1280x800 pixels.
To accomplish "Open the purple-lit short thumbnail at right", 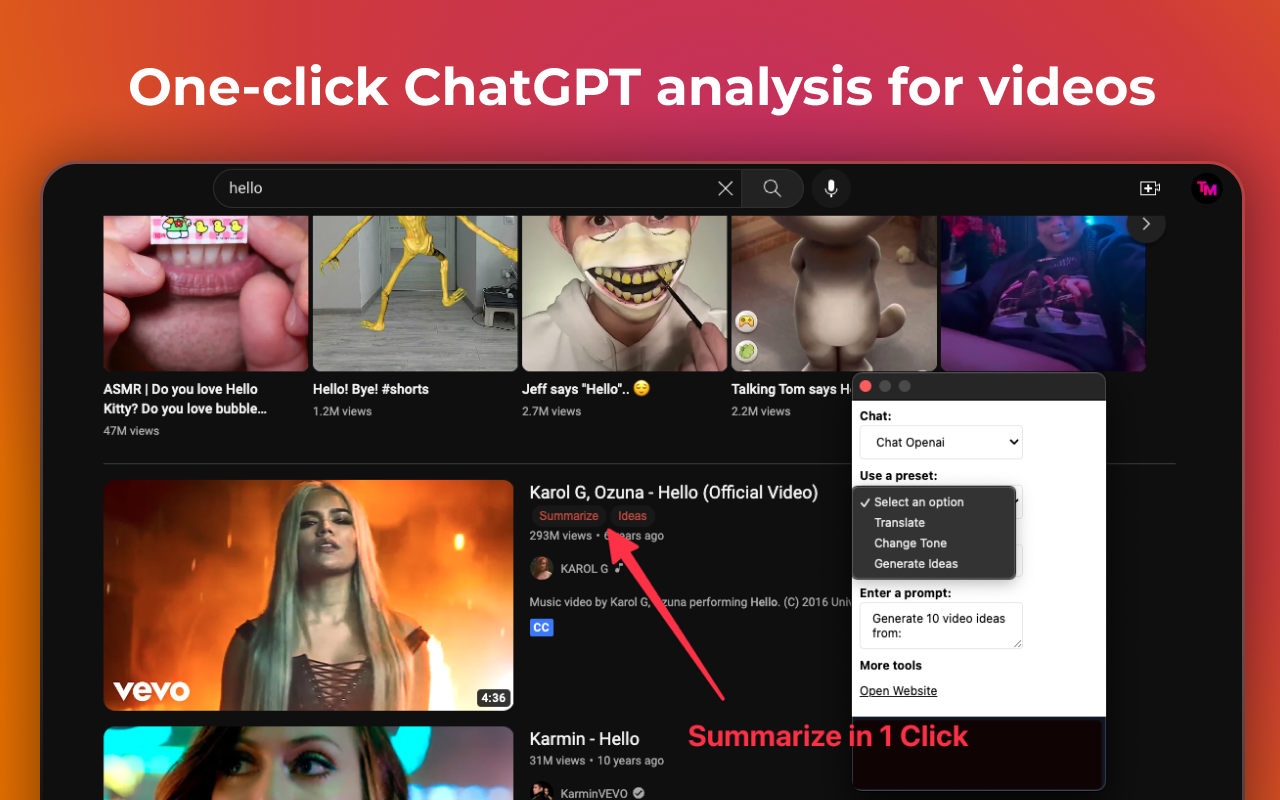I will [x=1043, y=293].
